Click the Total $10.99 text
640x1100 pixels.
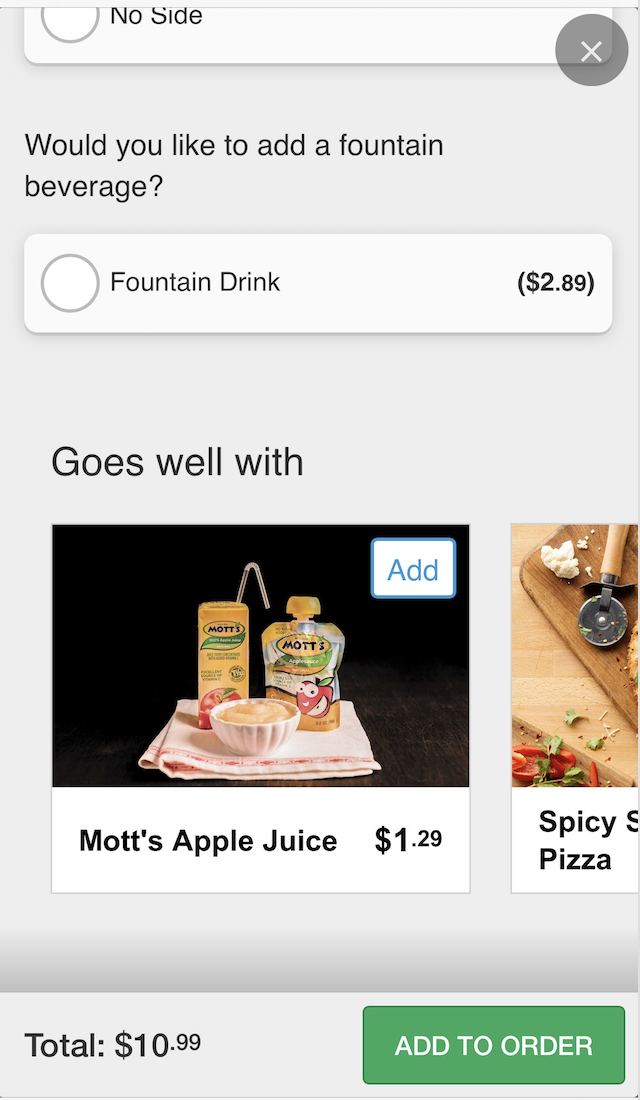click(x=112, y=1046)
